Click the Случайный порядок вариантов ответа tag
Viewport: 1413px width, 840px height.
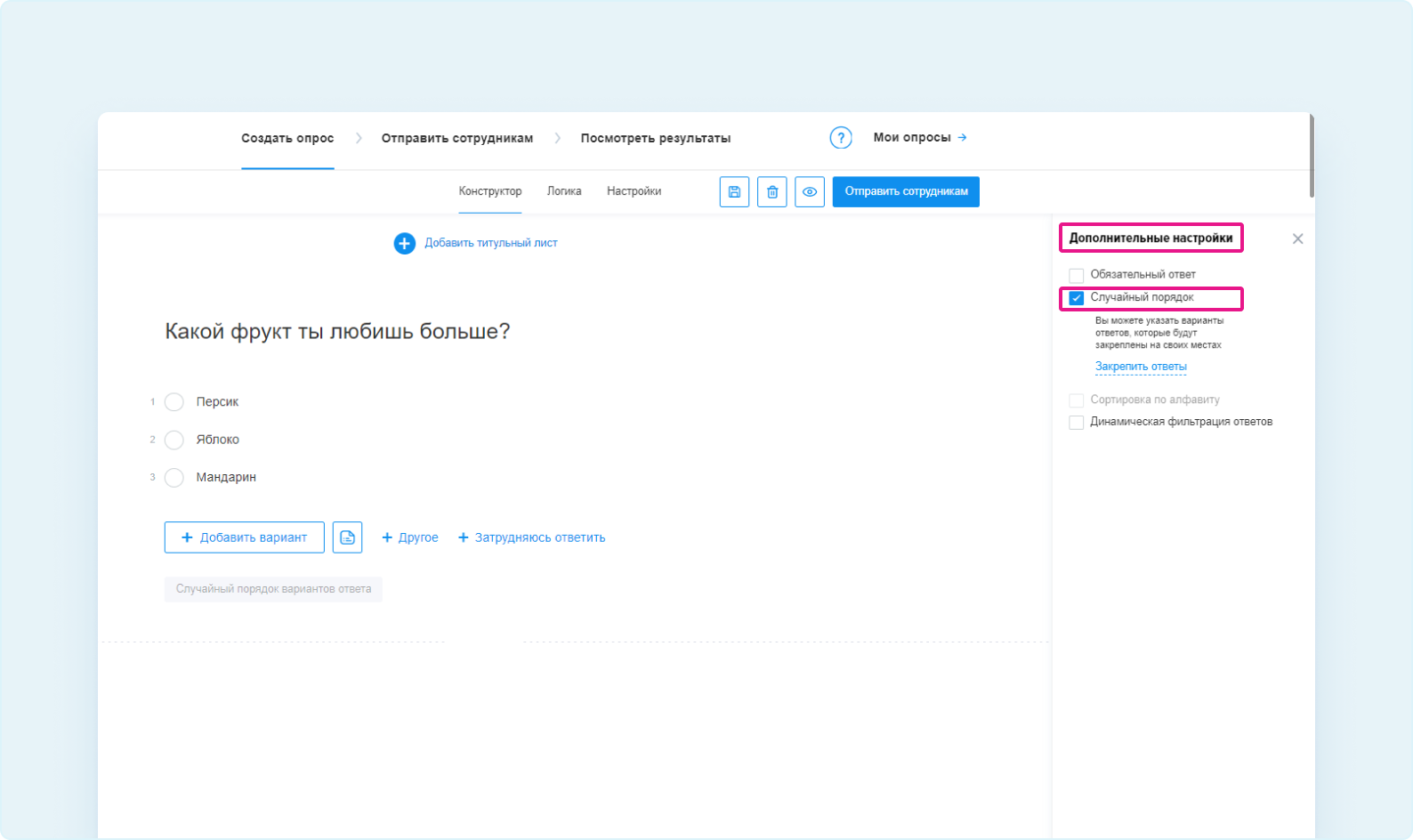point(273,589)
